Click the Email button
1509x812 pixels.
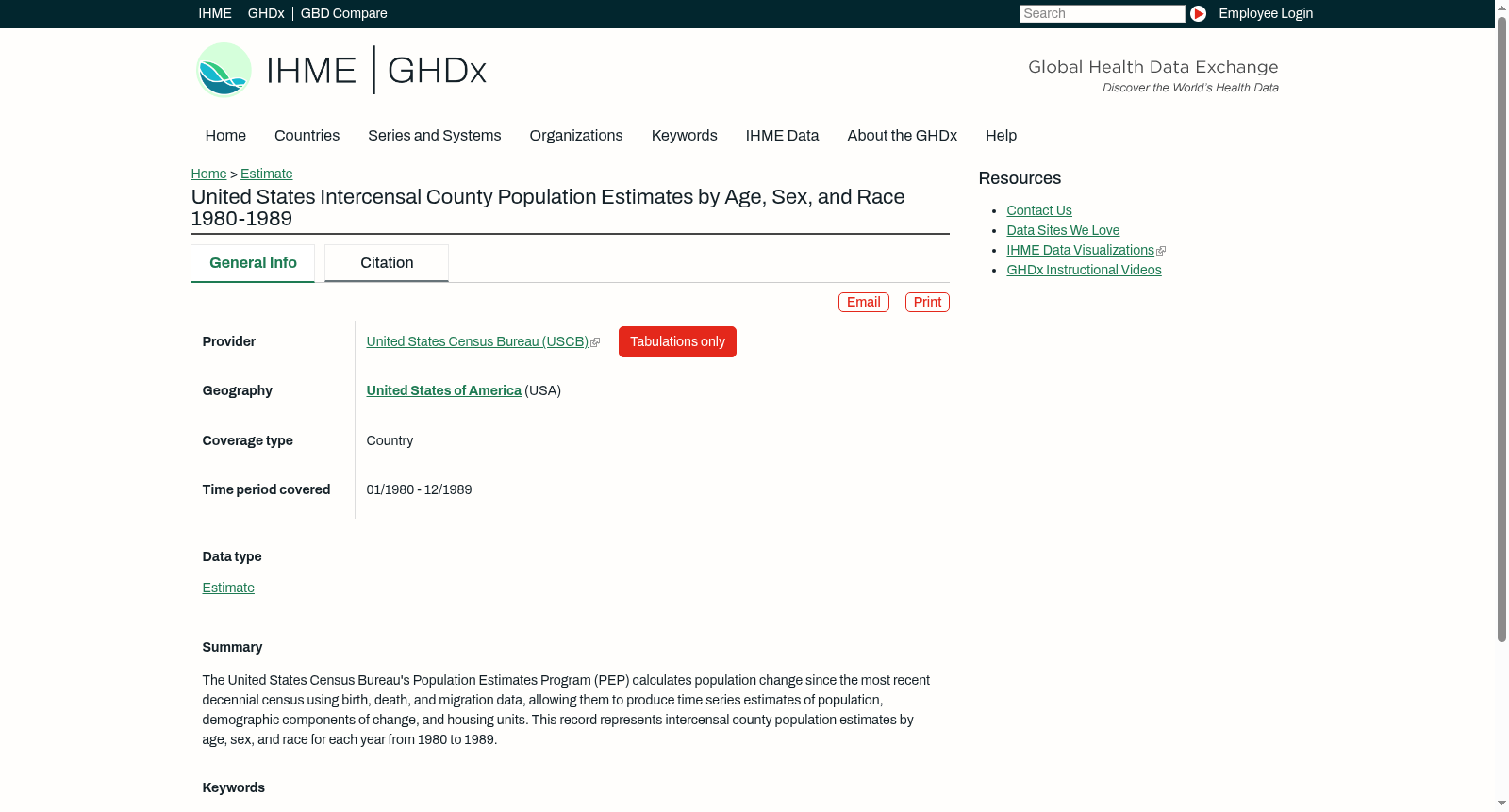pyautogui.click(x=864, y=302)
